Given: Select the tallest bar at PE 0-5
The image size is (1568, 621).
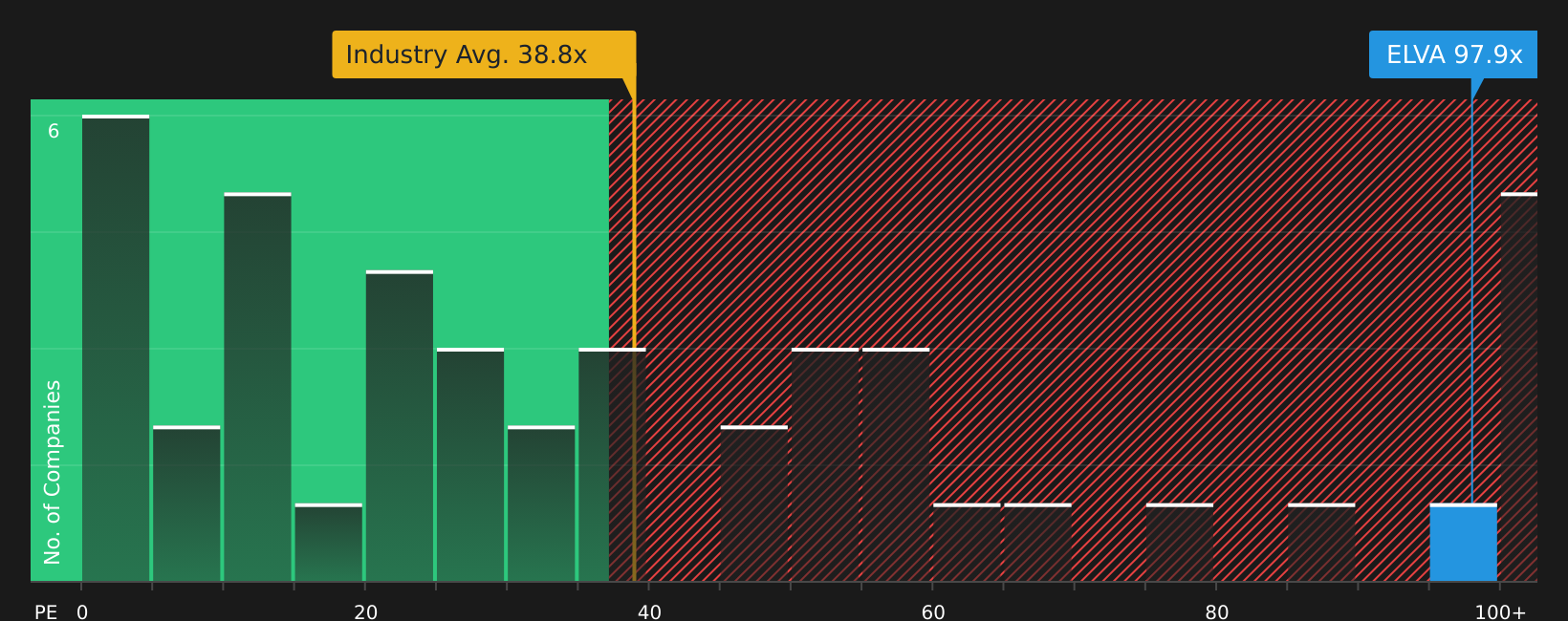Looking at the screenshot, I should [x=116, y=349].
